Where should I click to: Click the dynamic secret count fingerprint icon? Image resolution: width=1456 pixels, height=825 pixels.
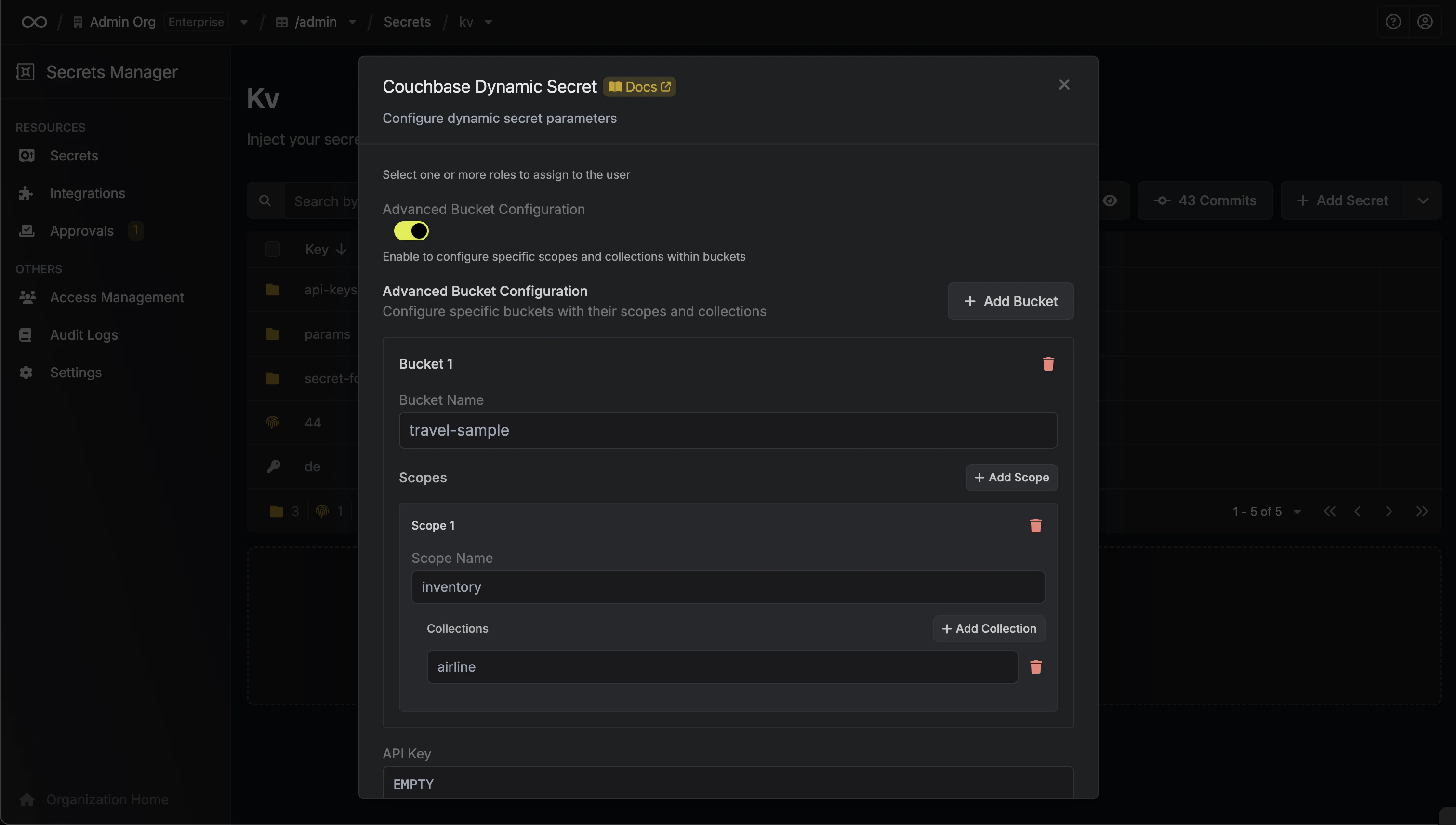pyautogui.click(x=322, y=511)
